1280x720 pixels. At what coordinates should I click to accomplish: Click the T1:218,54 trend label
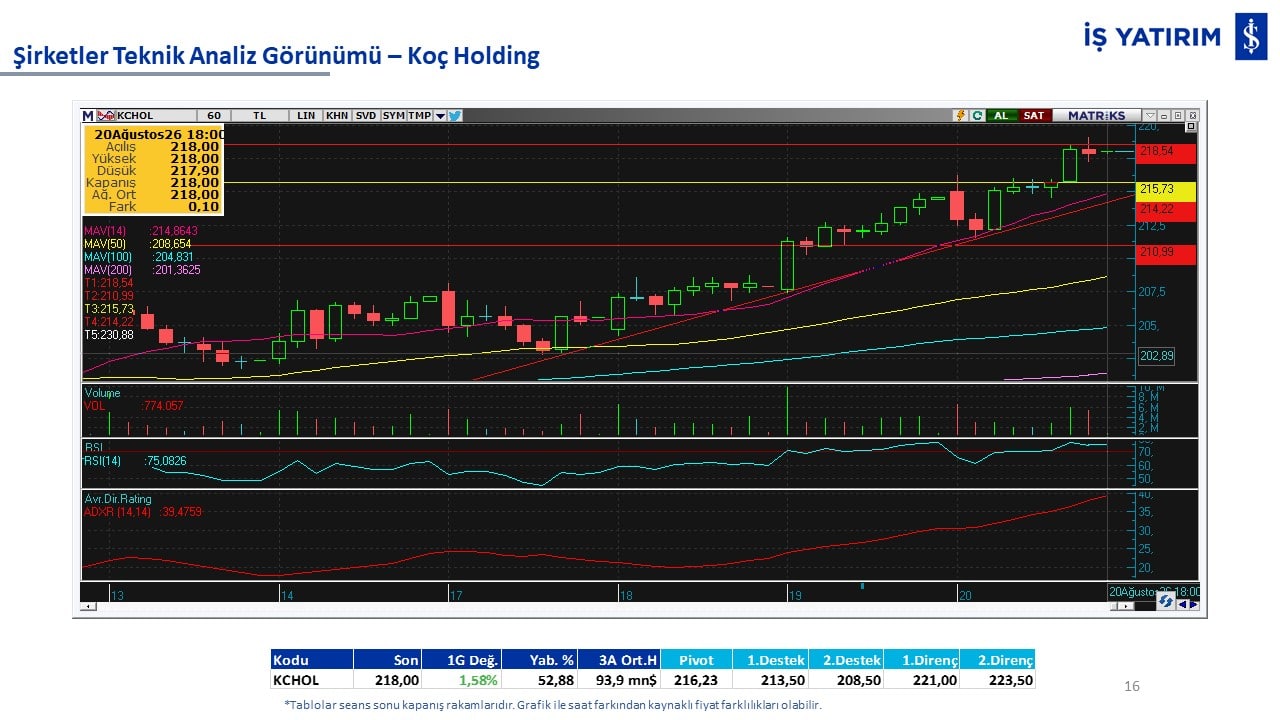pos(109,283)
